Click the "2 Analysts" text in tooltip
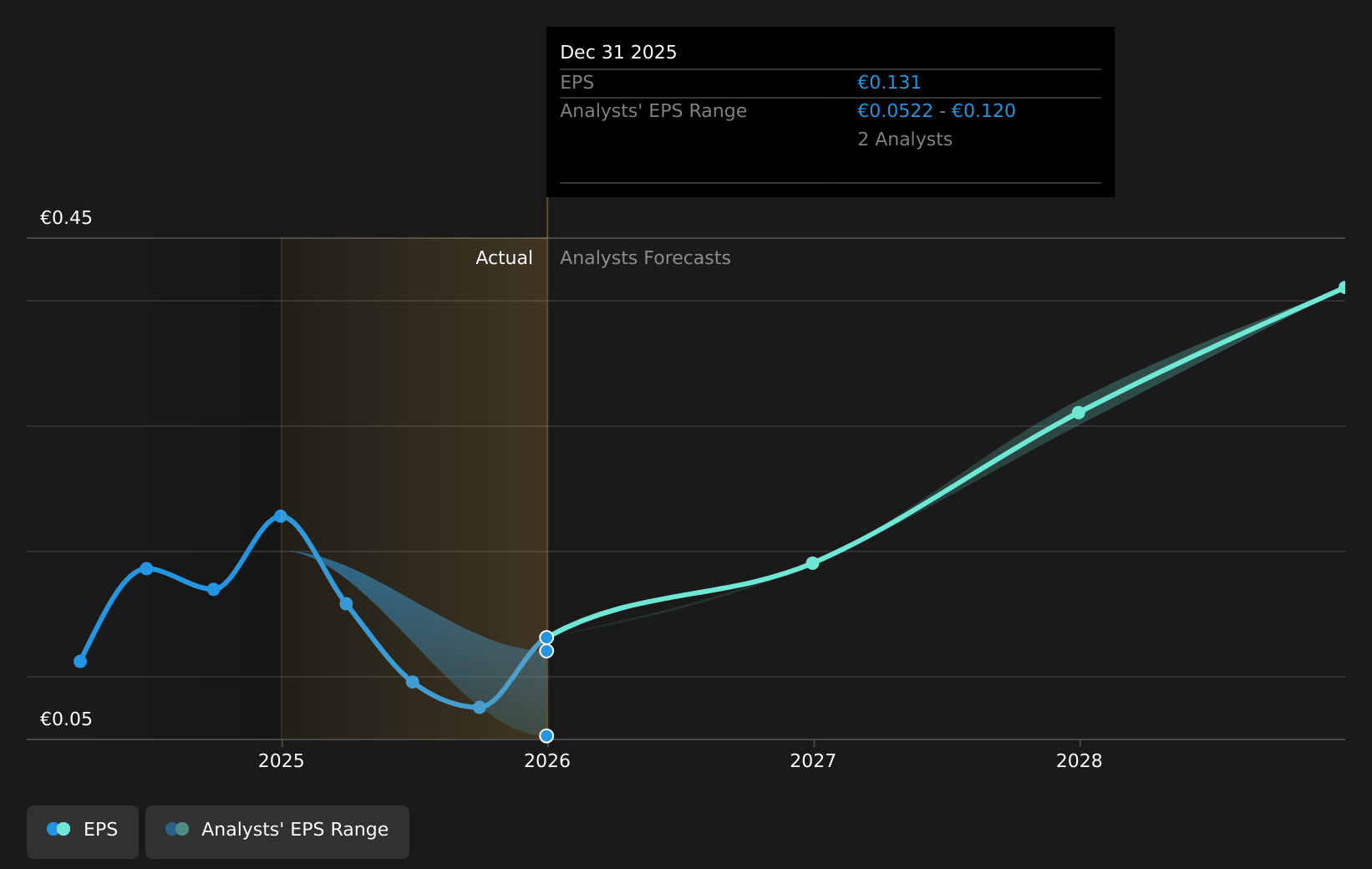The height and width of the screenshot is (869, 1372). pos(905,140)
